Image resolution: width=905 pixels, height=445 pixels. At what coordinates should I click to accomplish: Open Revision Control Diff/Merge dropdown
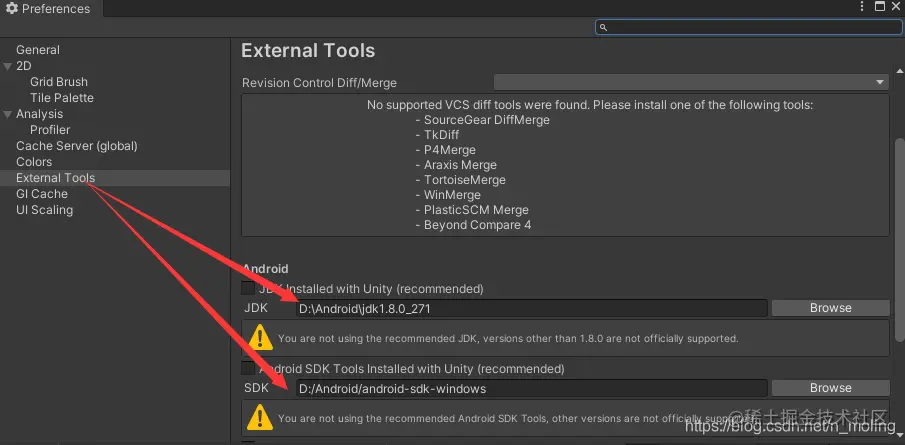coord(691,83)
